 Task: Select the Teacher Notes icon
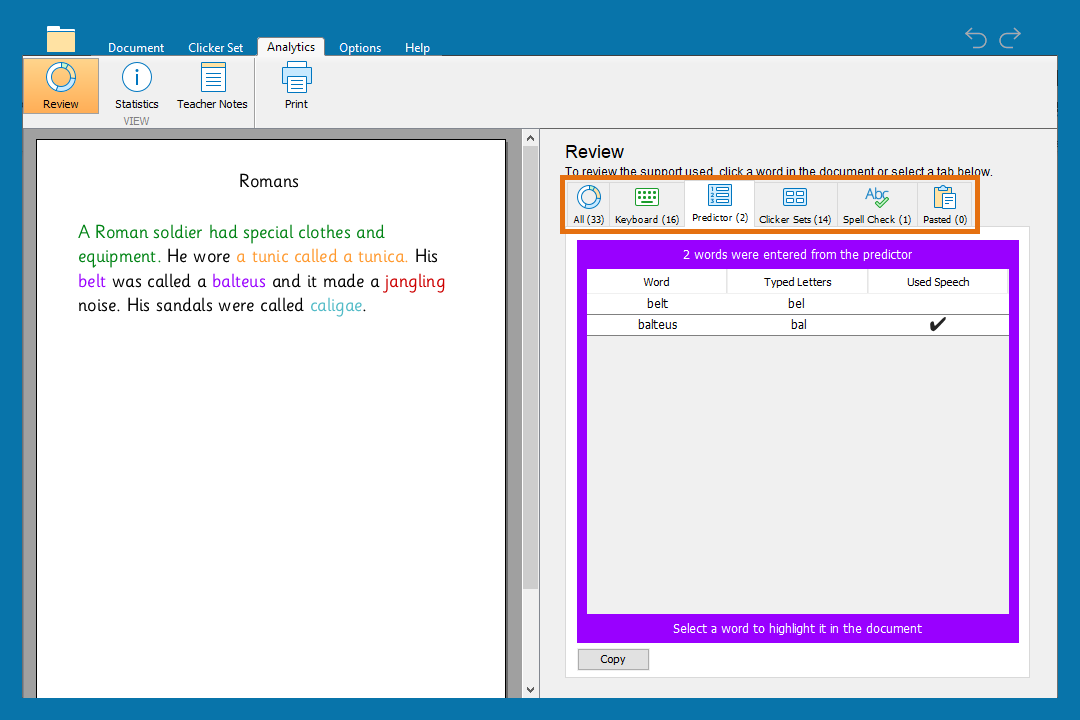pyautogui.click(x=212, y=85)
